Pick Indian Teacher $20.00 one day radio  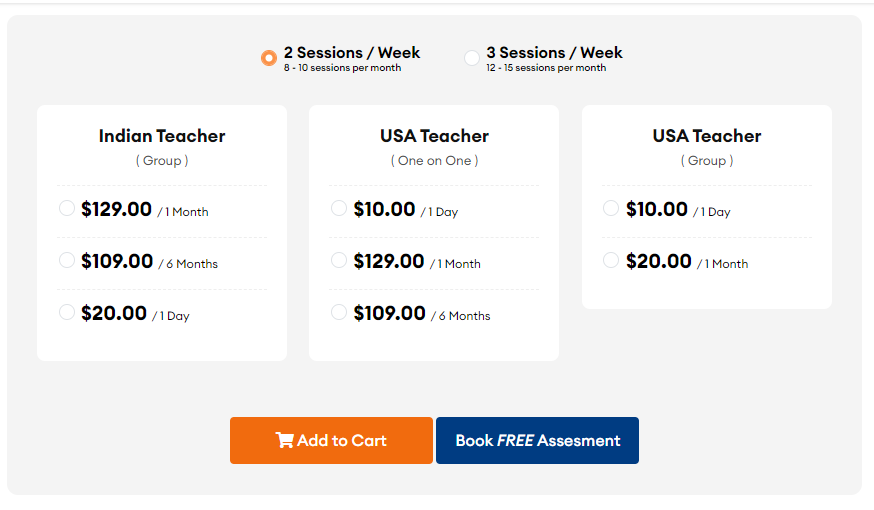pyautogui.click(x=67, y=312)
